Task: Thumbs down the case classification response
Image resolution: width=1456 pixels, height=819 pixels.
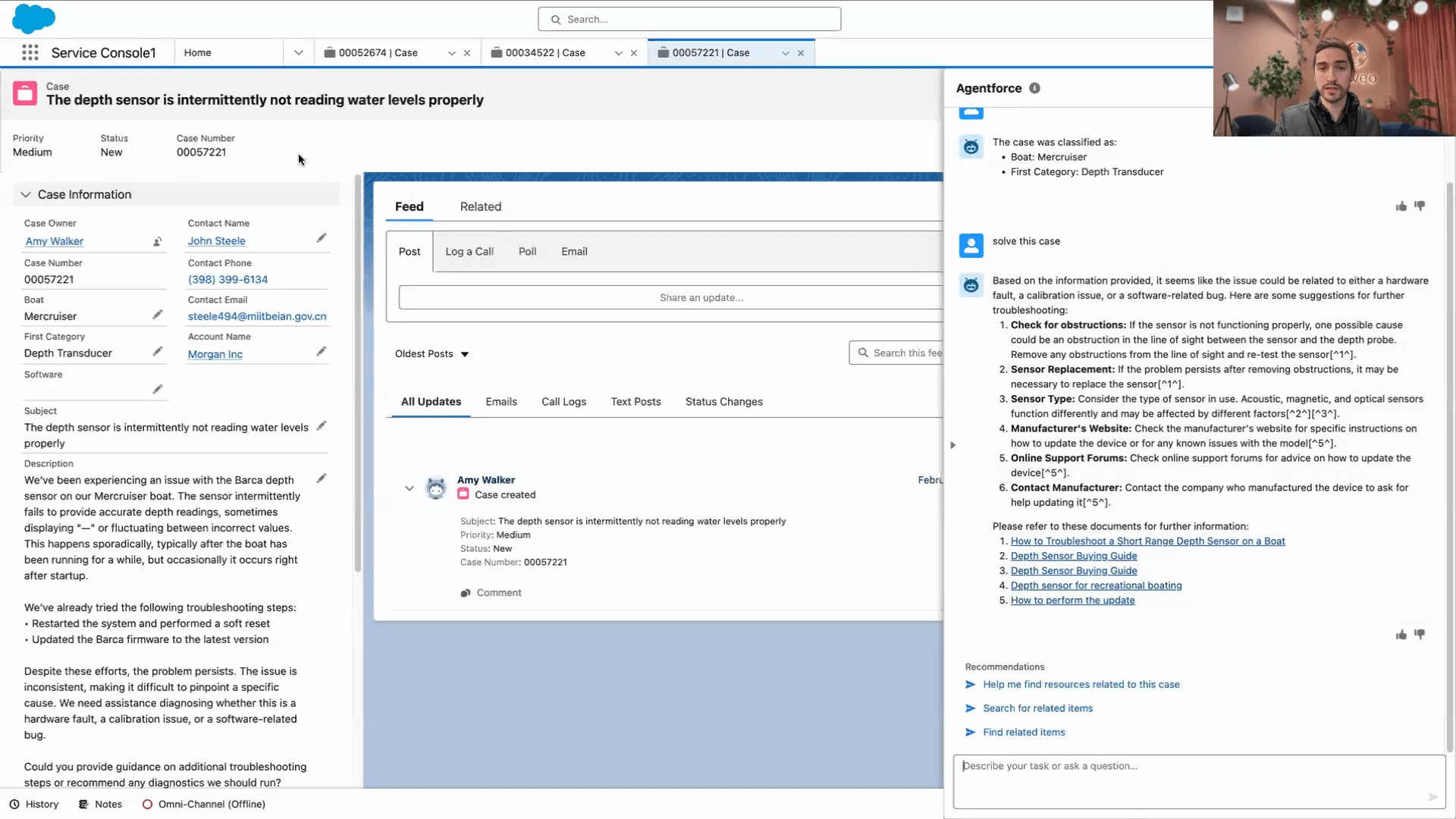Action: click(x=1420, y=206)
